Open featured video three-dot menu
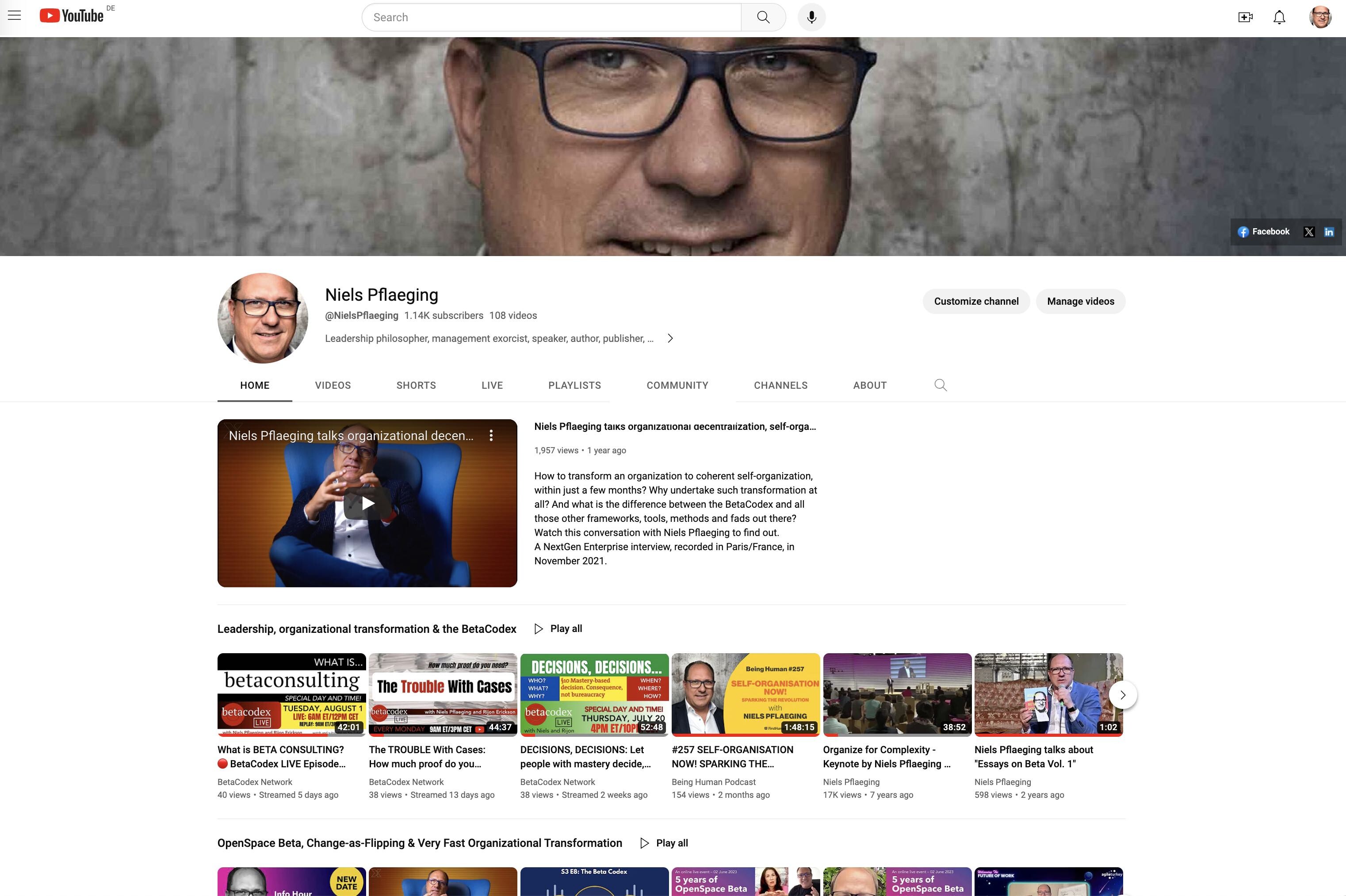Image resolution: width=1346 pixels, height=896 pixels. point(491,436)
